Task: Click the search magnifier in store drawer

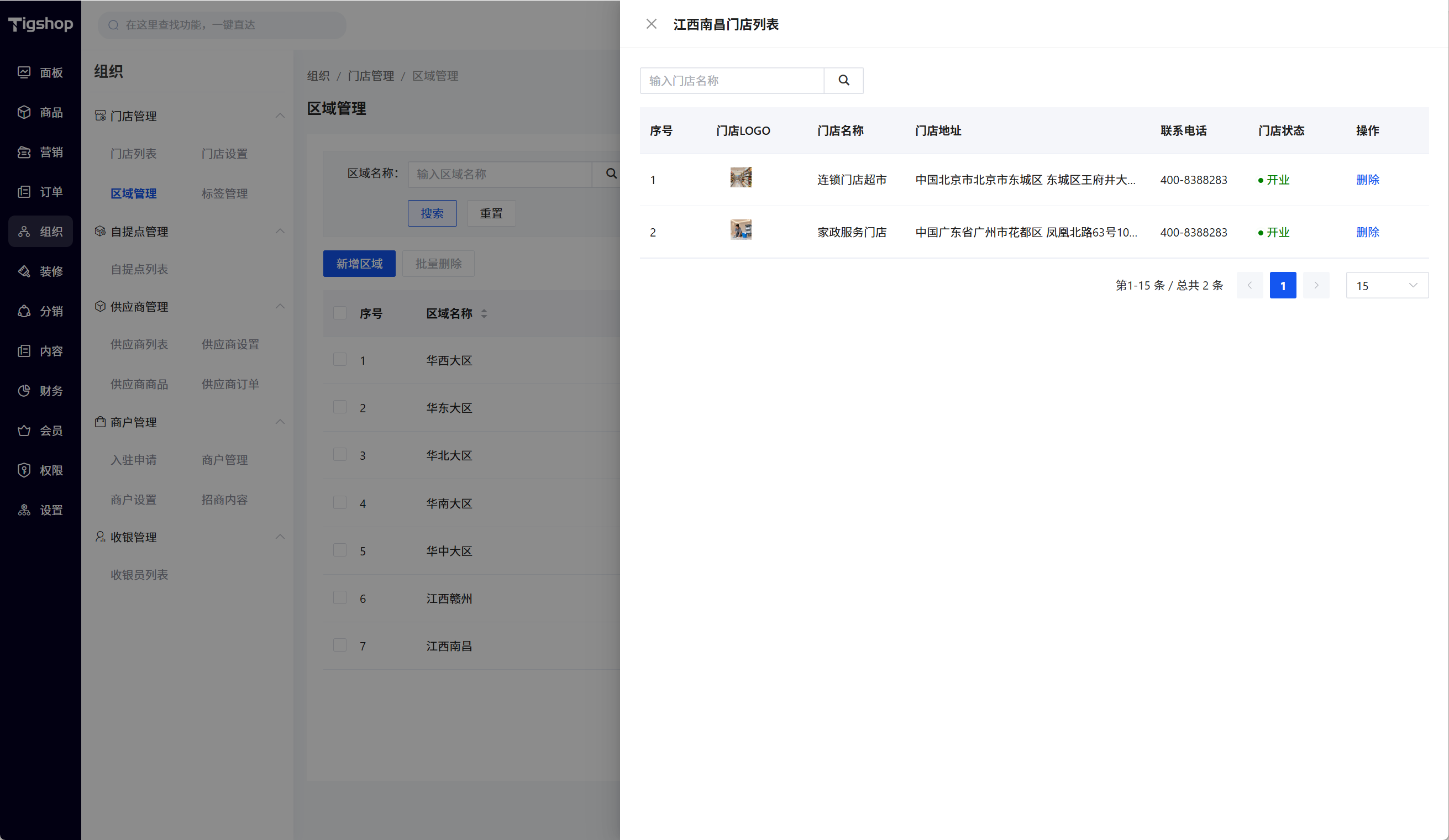Action: [x=843, y=81]
